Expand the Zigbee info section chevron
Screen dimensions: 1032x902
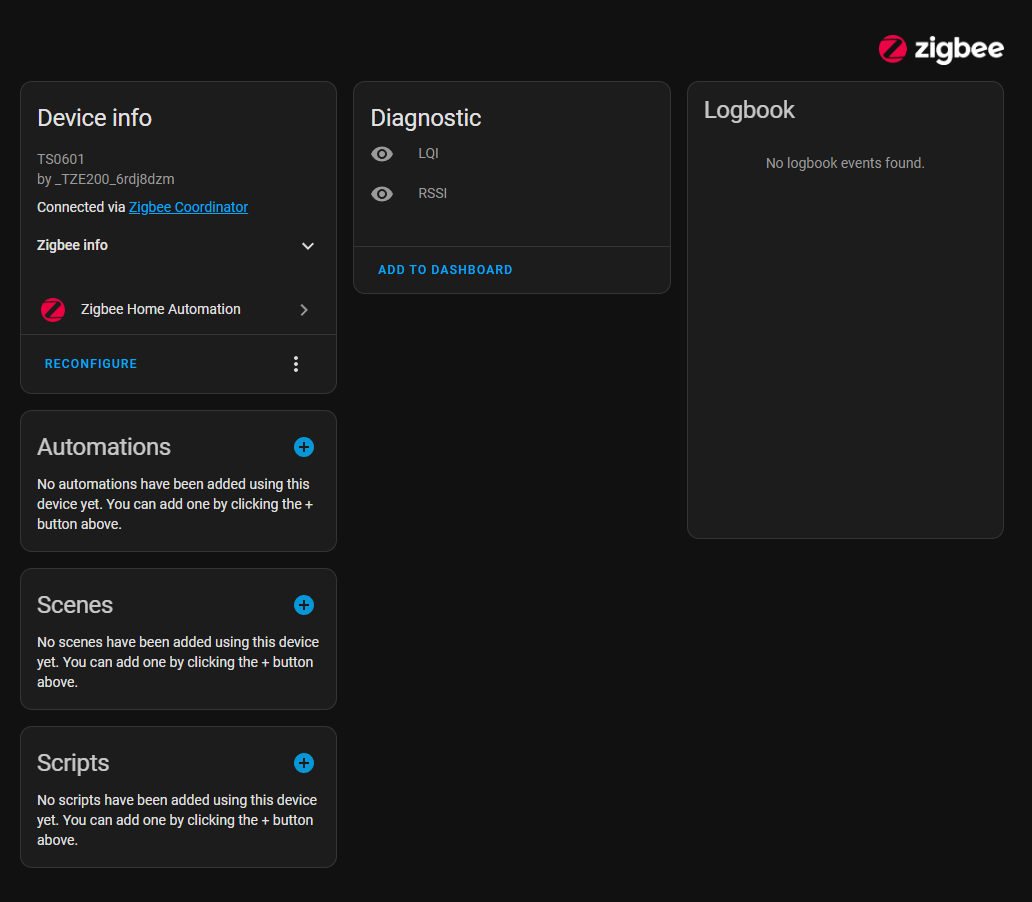[308, 246]
